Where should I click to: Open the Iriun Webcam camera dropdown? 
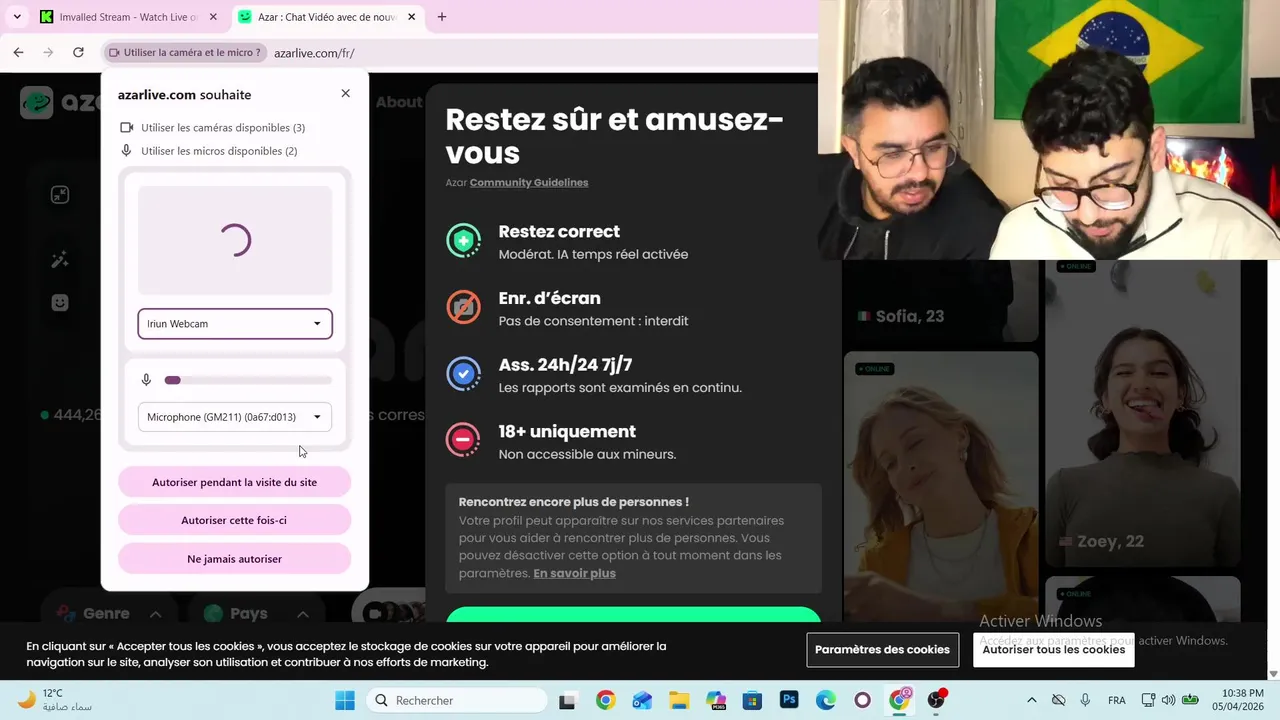tap(235, 324)
